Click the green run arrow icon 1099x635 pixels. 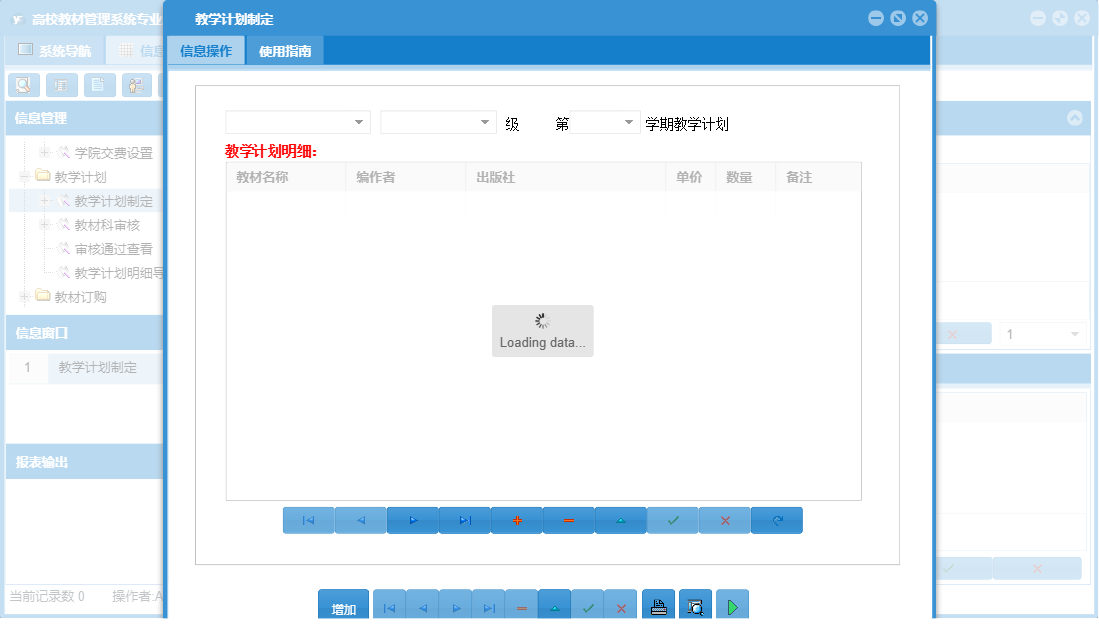[x=731, y=605]
